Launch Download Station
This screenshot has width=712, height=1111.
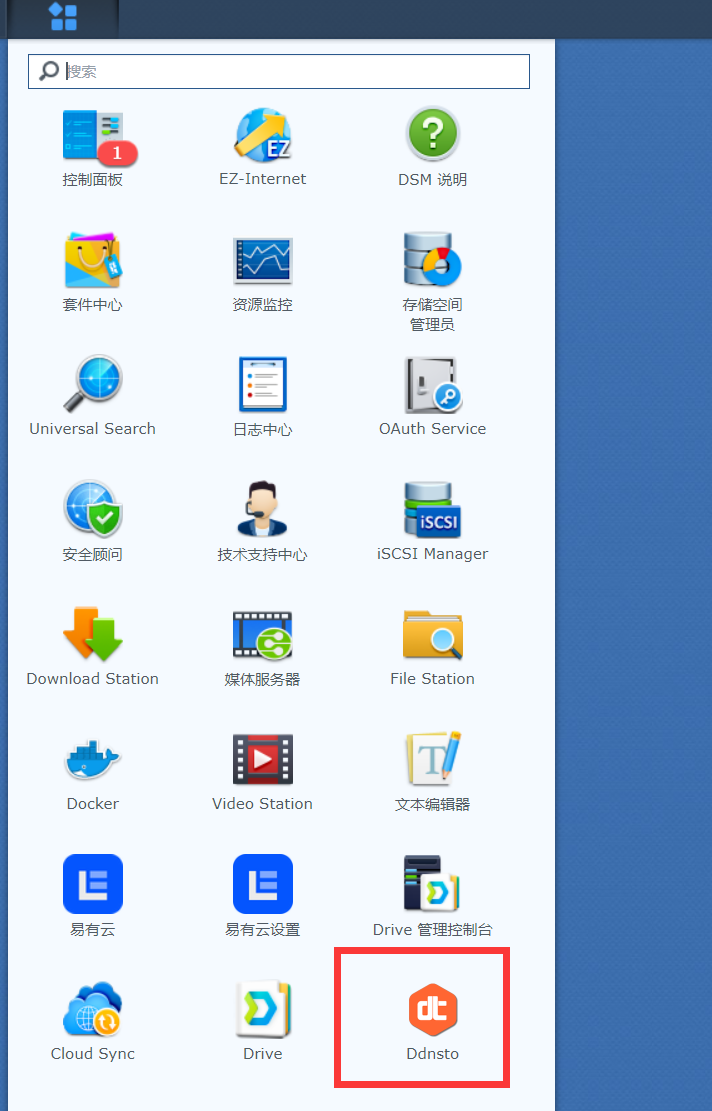[93, 647]
